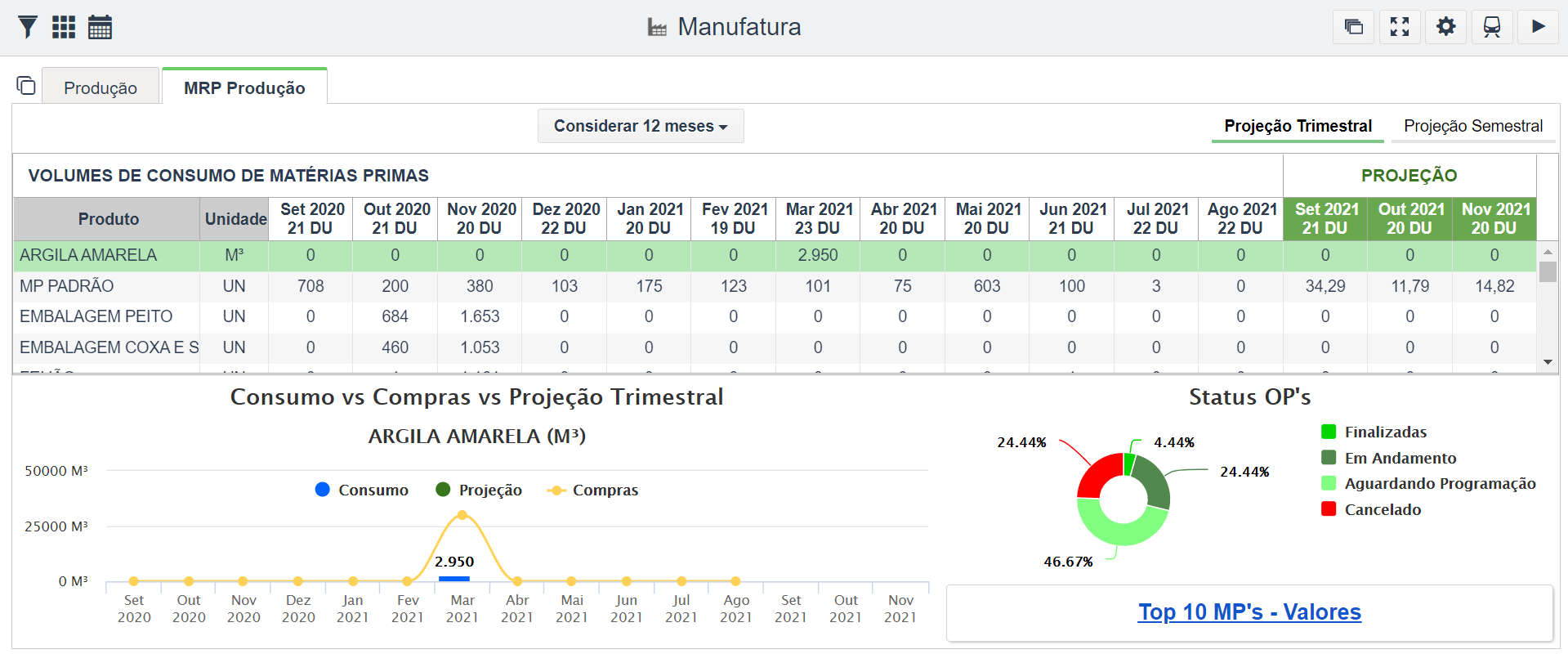
Task: Click the Ago 2021 column header
Action: pyautogui.click(x=1241, y=219)
